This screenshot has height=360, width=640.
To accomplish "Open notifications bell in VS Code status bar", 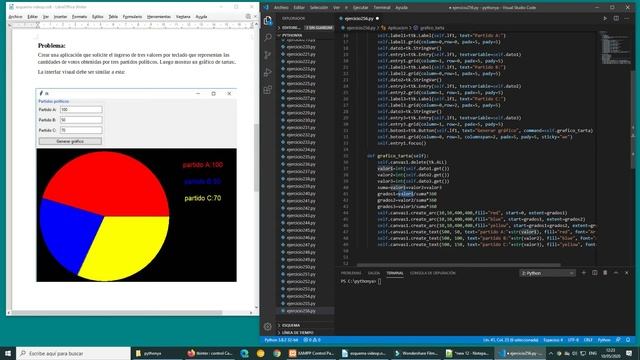I will point(628,340).
